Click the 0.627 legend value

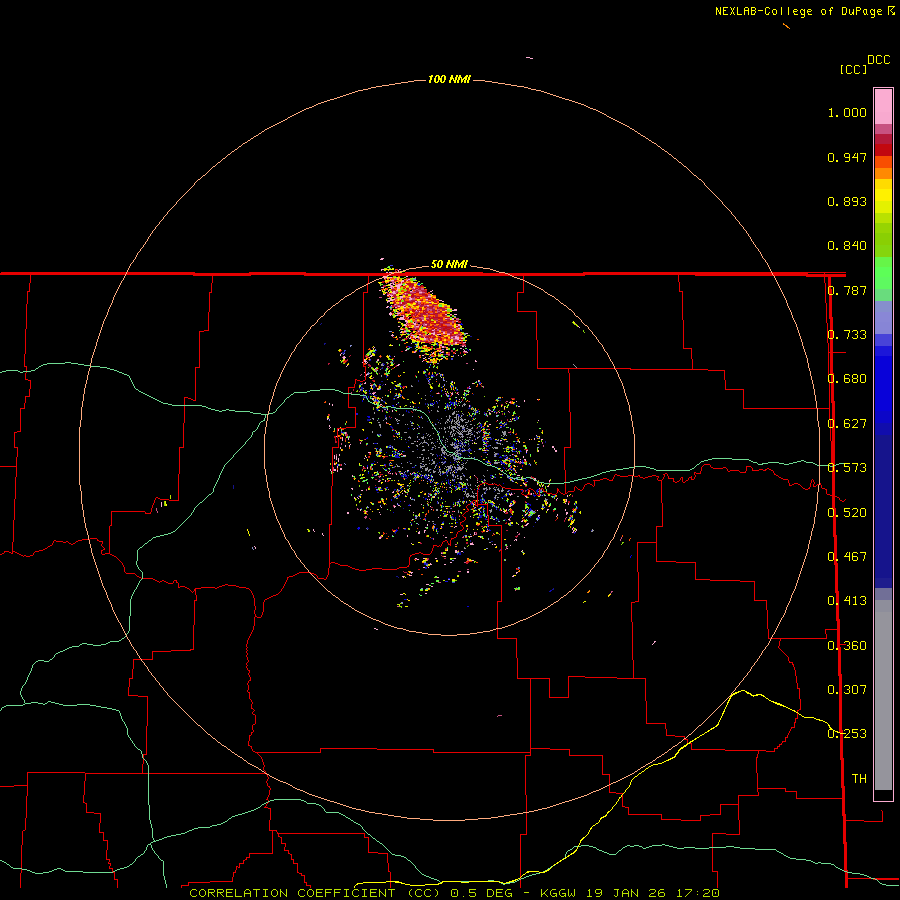[847, 424]
